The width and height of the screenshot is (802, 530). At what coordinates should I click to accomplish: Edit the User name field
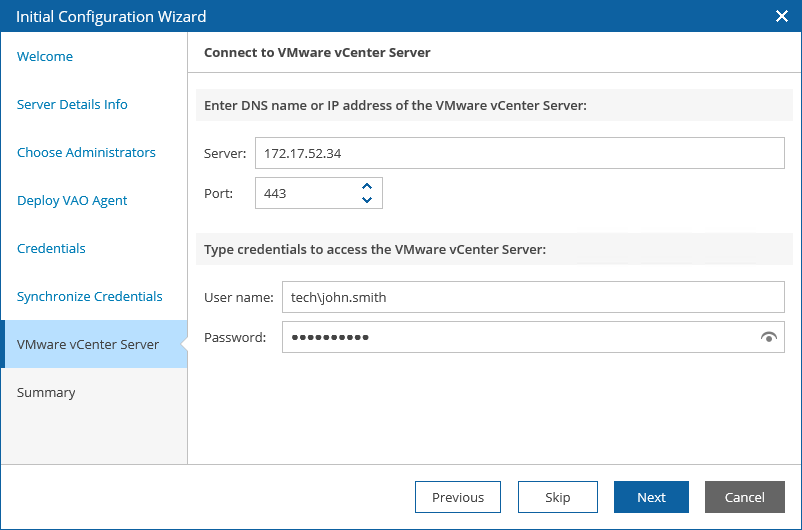533,297
